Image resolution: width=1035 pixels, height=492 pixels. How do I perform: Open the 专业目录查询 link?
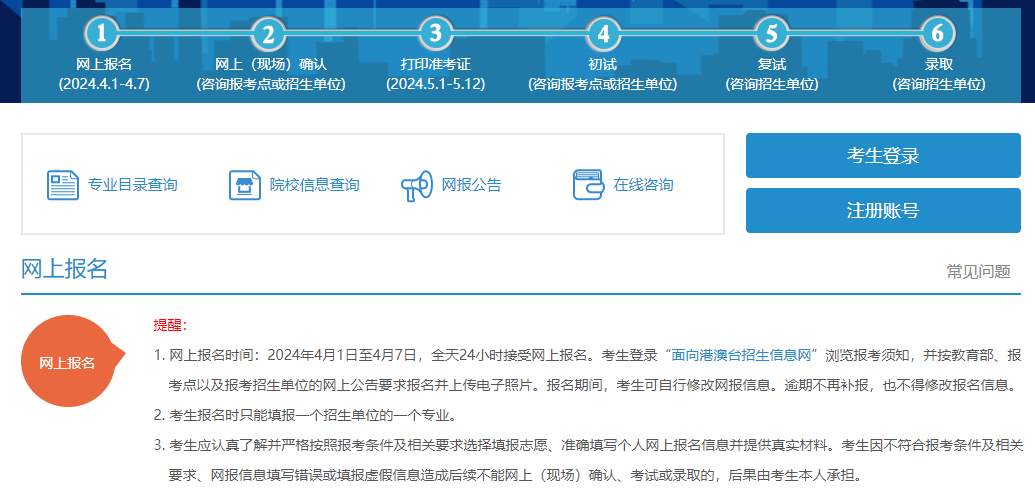coord(132,185)
